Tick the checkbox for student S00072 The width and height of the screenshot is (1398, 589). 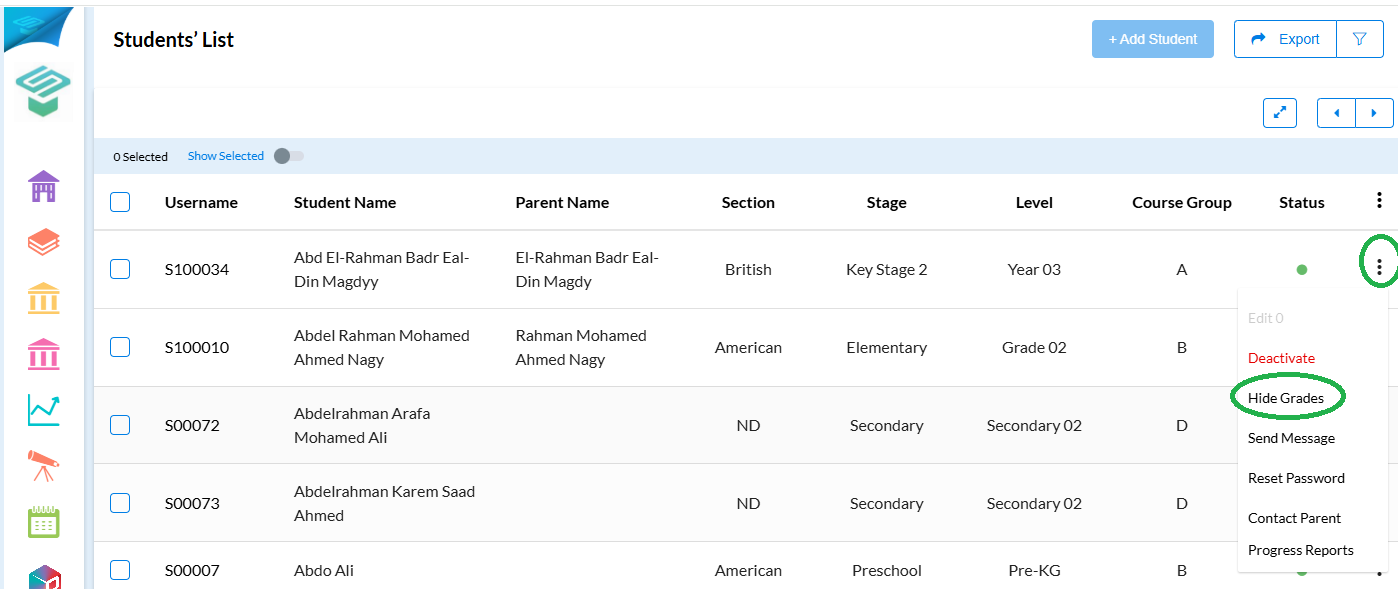click(120, 425)
